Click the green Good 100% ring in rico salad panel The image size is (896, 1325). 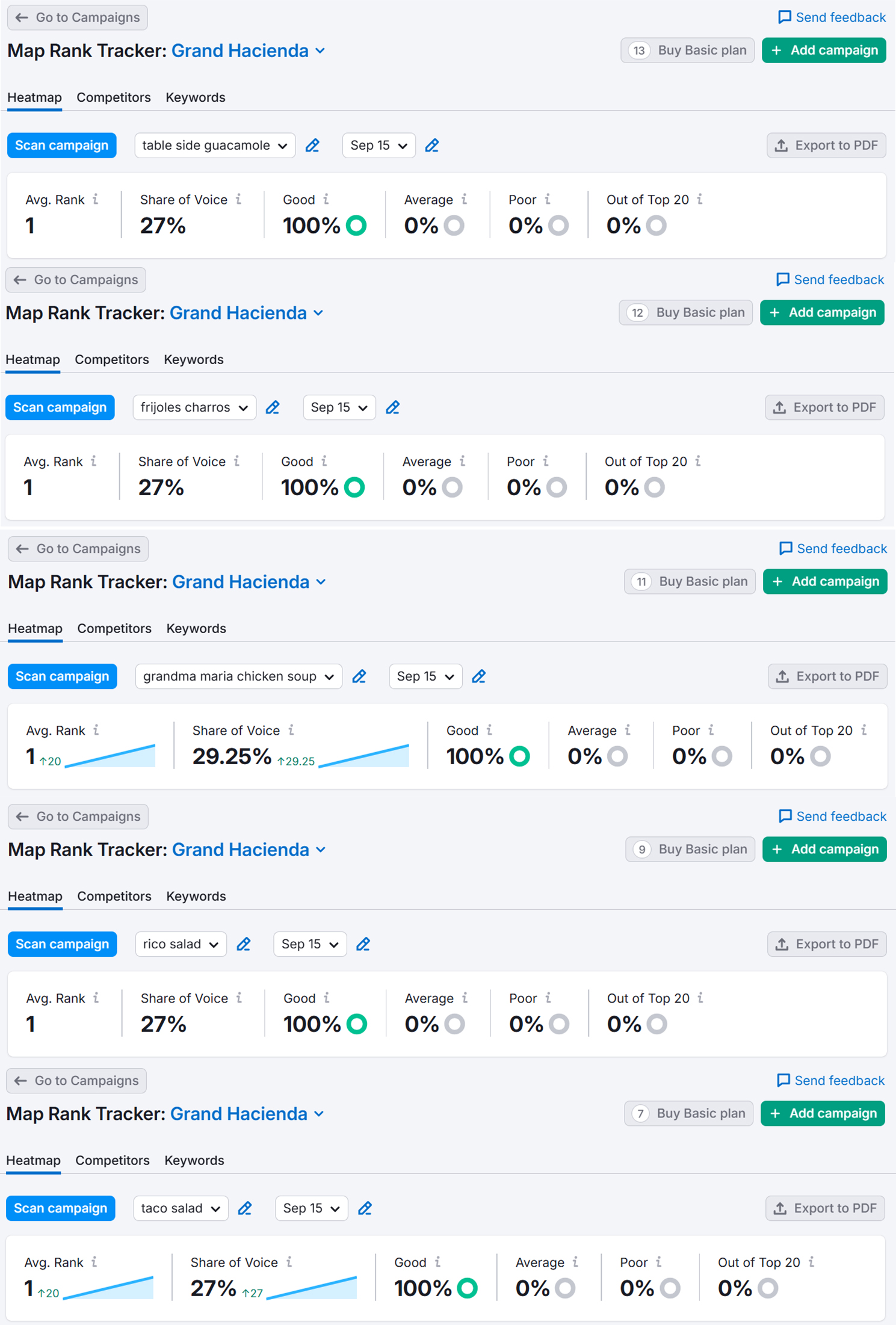357,1024
